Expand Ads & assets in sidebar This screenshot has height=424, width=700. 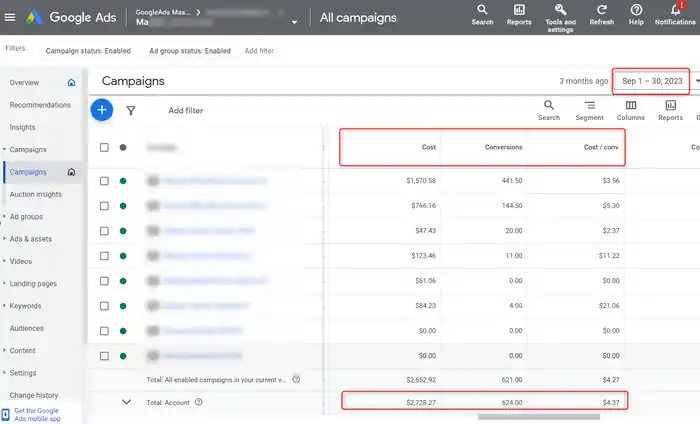coord(4,239)
